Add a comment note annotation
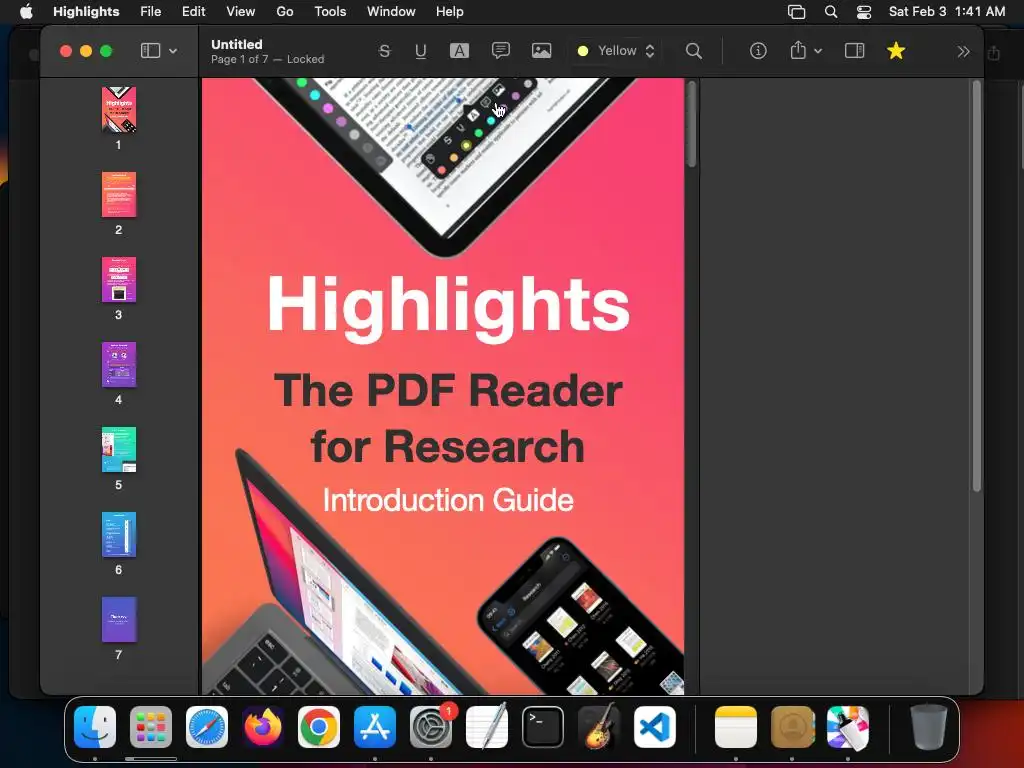 pyautogui.click(x=500, y=51)
